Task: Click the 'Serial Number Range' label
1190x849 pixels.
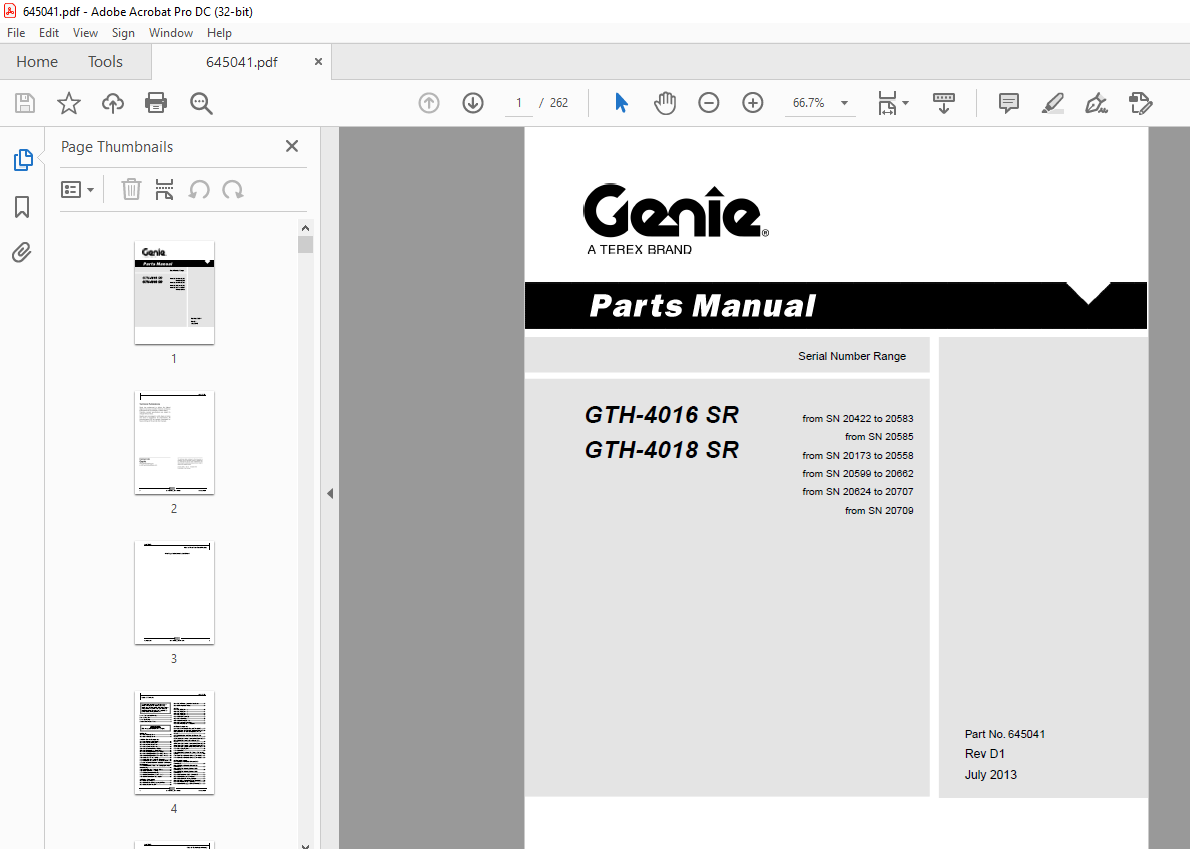Action: coord(852,356)
